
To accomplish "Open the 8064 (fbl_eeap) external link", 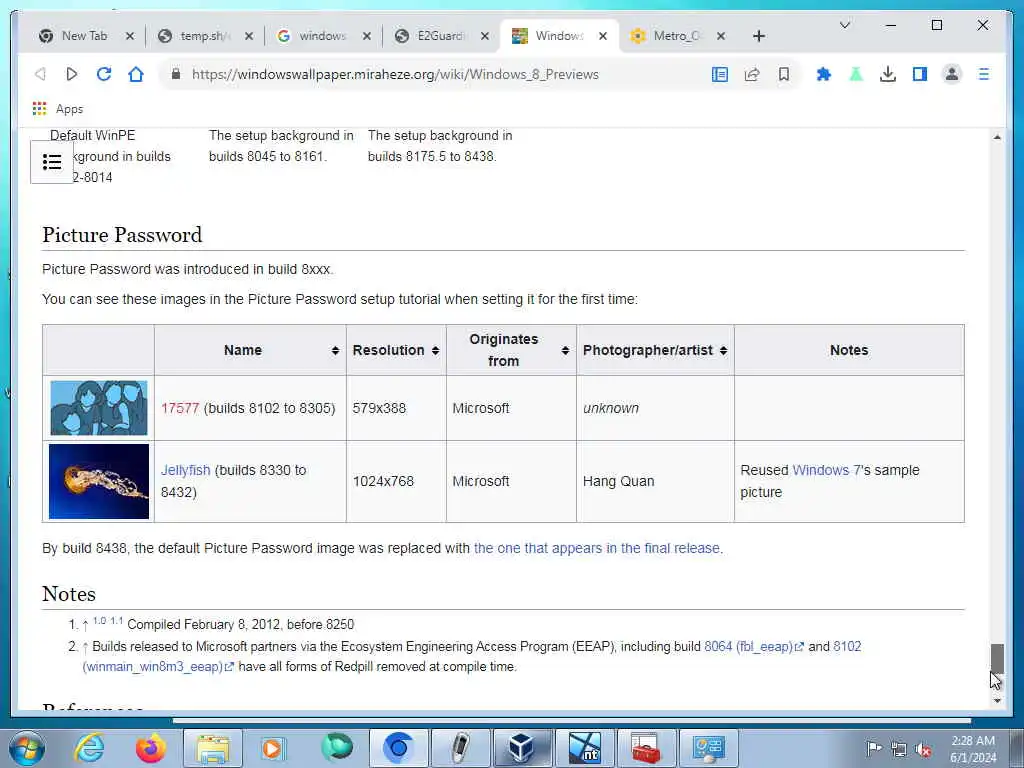I will pyautogui.click(x=754, y=647).
